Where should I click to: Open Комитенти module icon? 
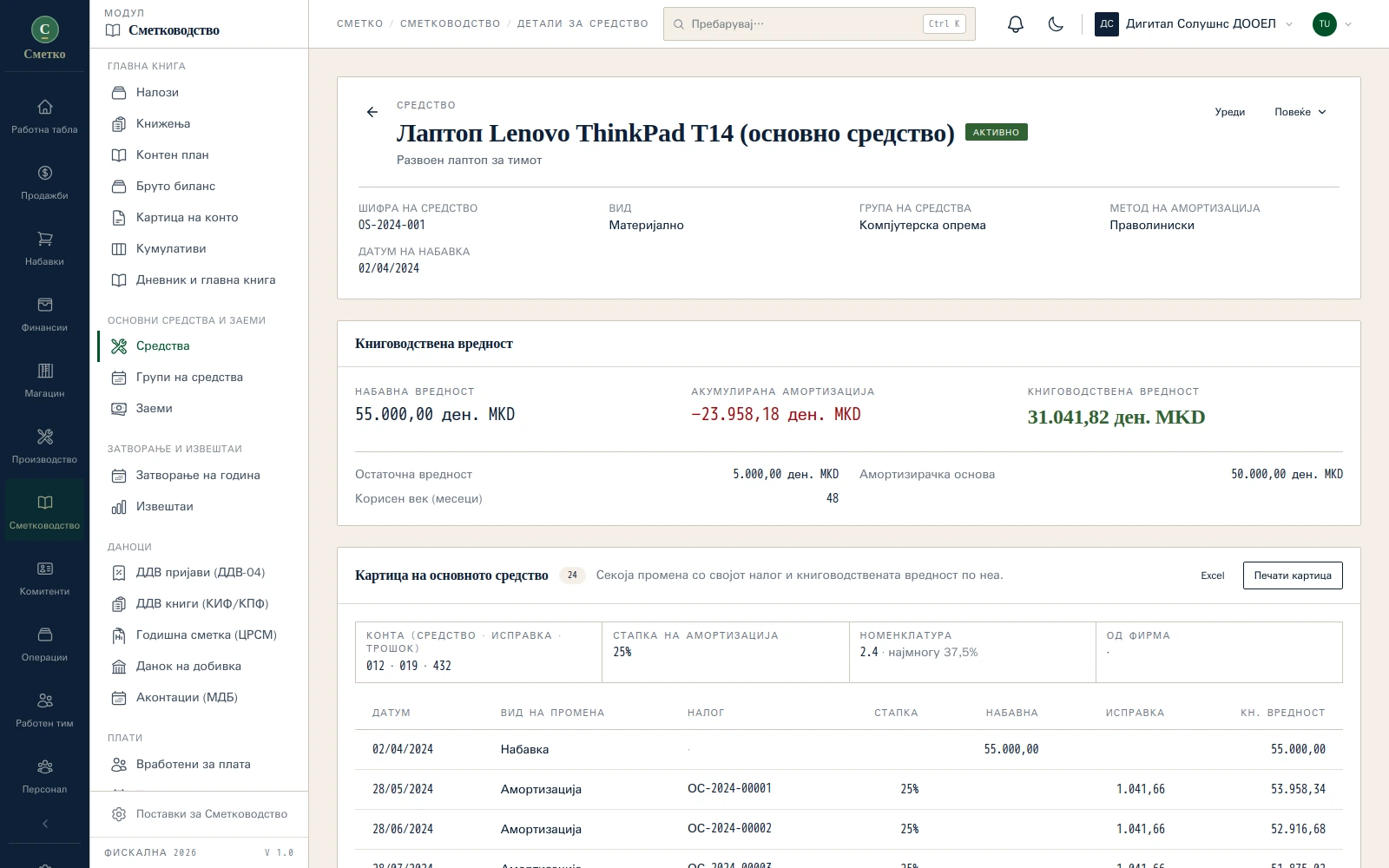tap(44, 578)
